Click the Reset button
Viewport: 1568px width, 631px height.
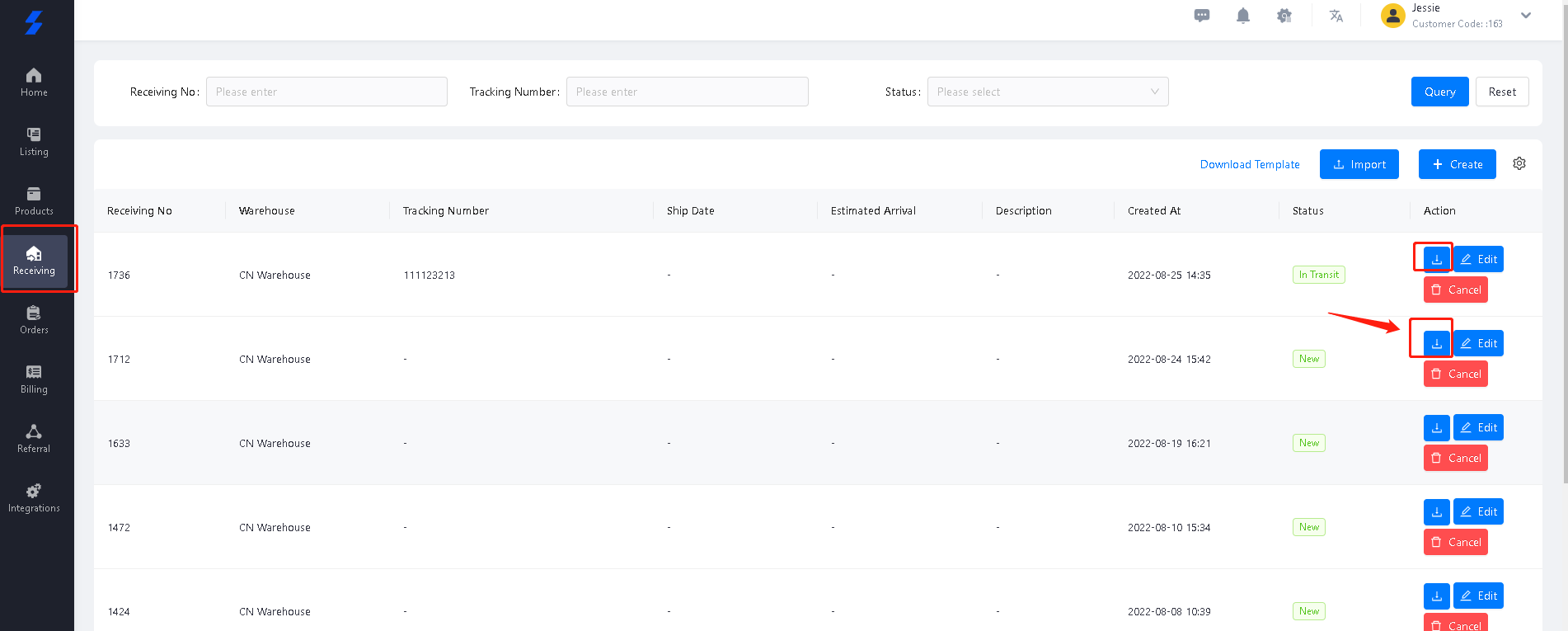1502,92
